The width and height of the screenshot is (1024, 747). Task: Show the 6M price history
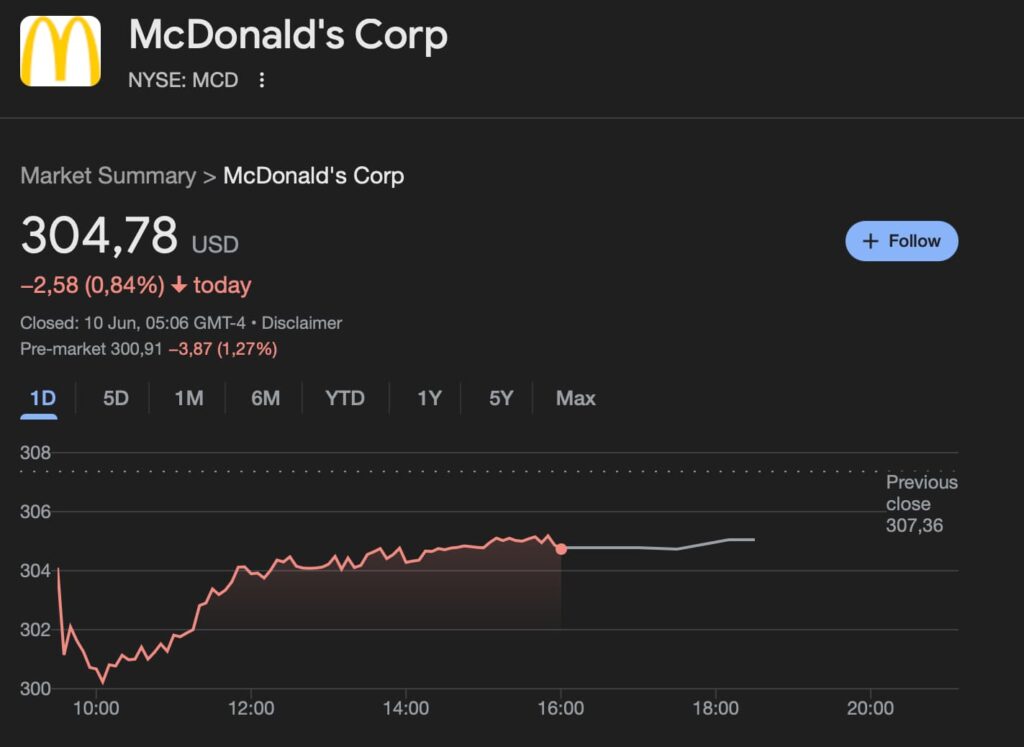tap(265, 398)
